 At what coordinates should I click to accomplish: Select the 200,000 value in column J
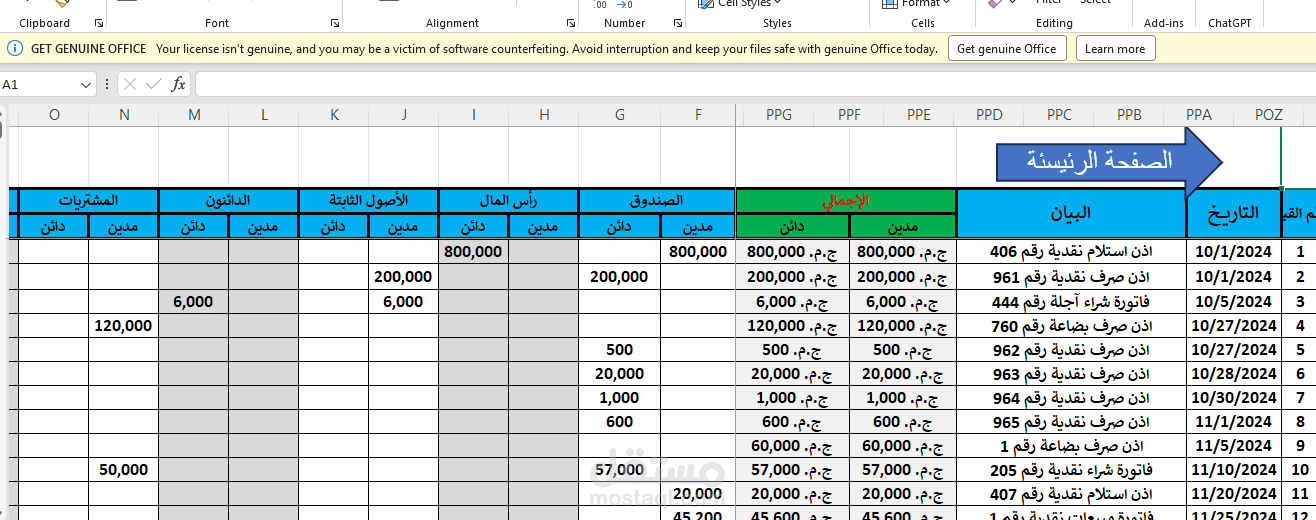404,277
